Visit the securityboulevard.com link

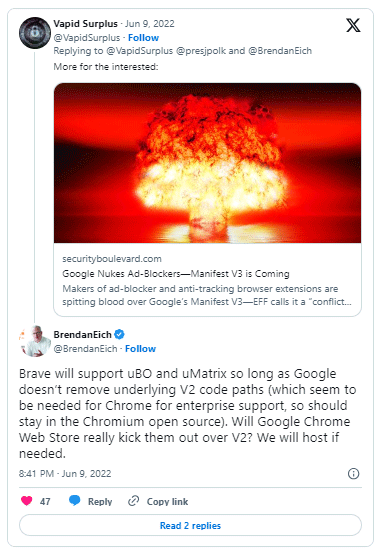pyautogui.click(x=112, y=259)
